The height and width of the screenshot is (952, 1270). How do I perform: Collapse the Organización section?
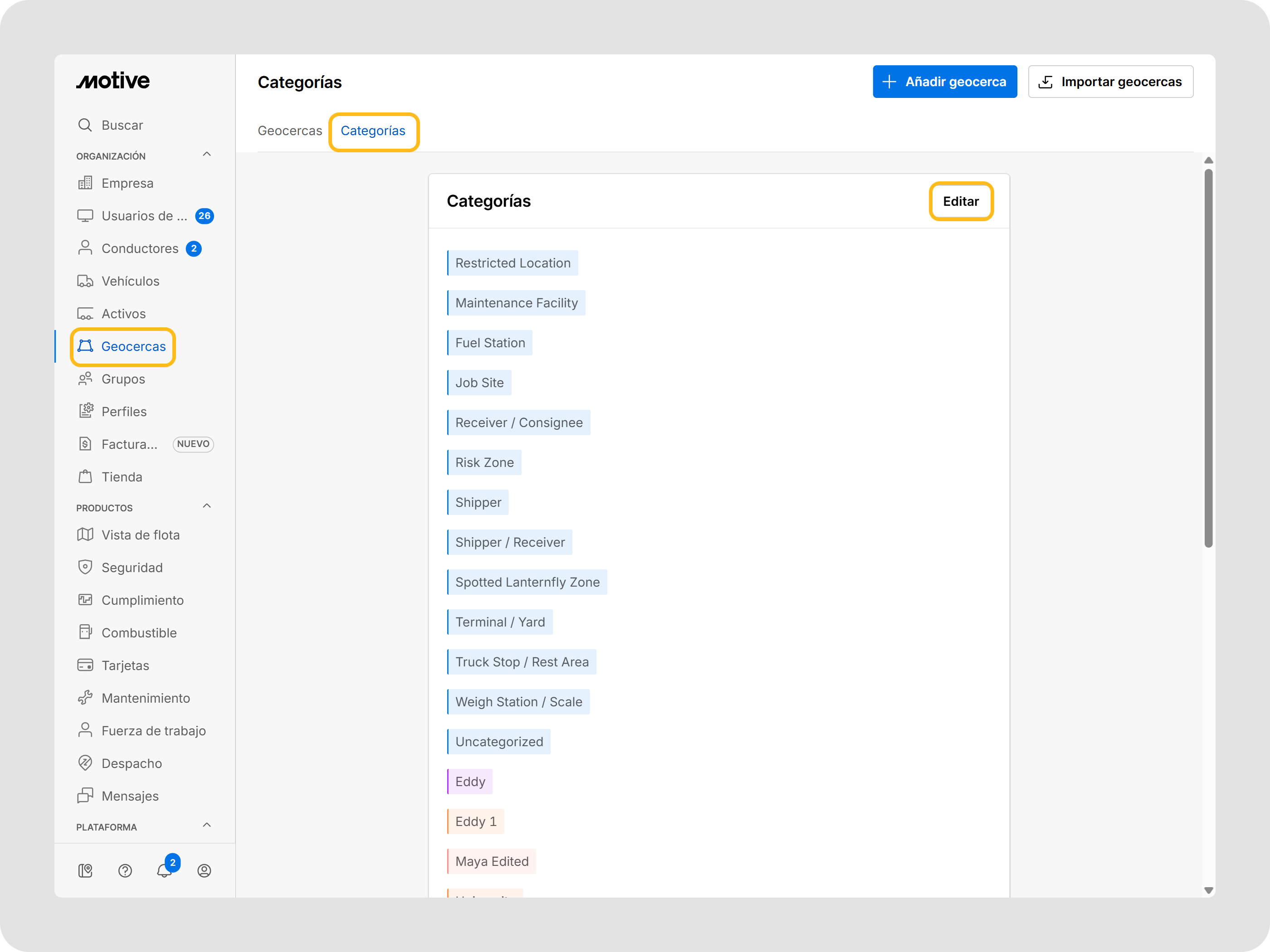207,155
